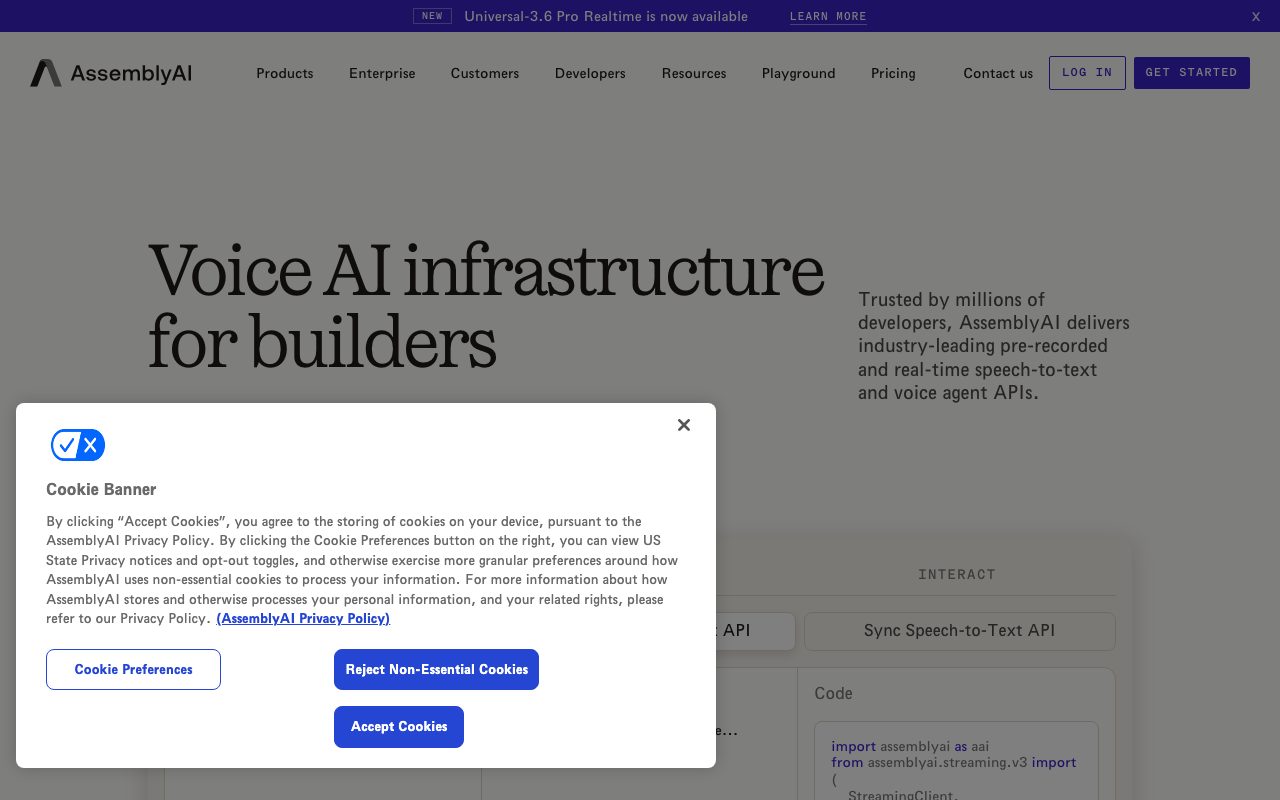Open the Products menu
The image size is (1280, 800).
click(285, 73)
